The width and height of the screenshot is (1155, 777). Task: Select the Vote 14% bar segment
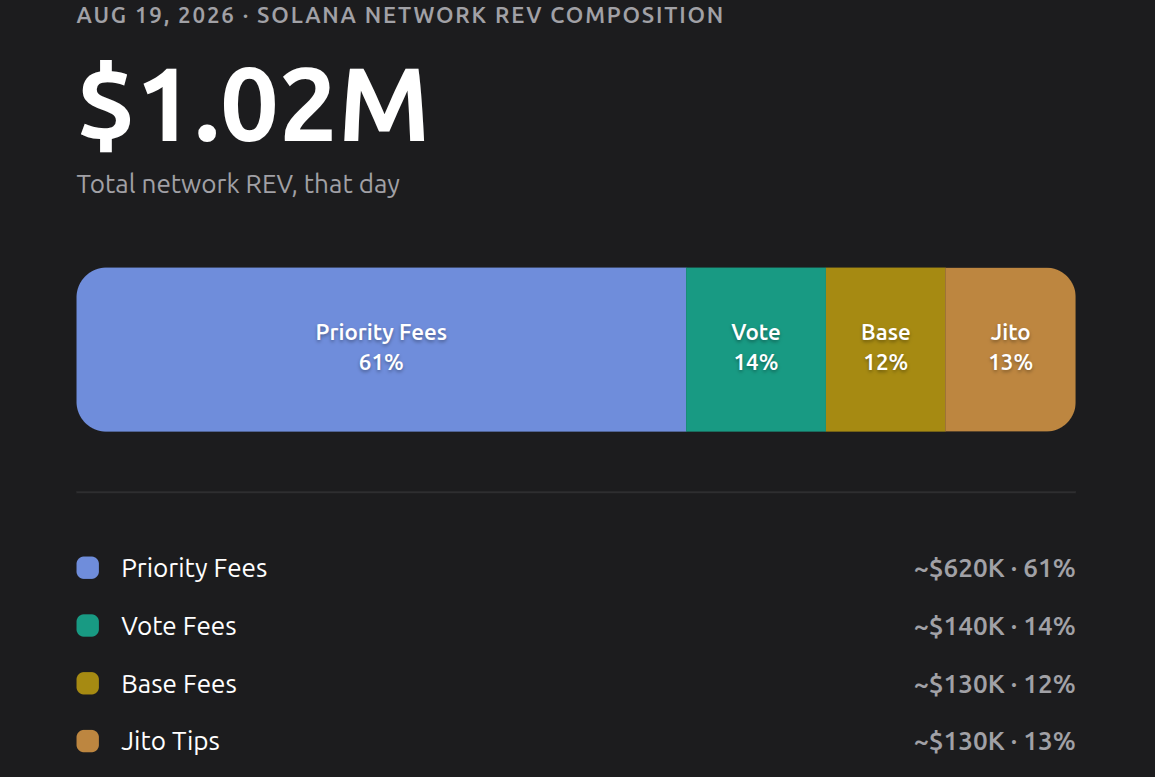pos(756,349)
